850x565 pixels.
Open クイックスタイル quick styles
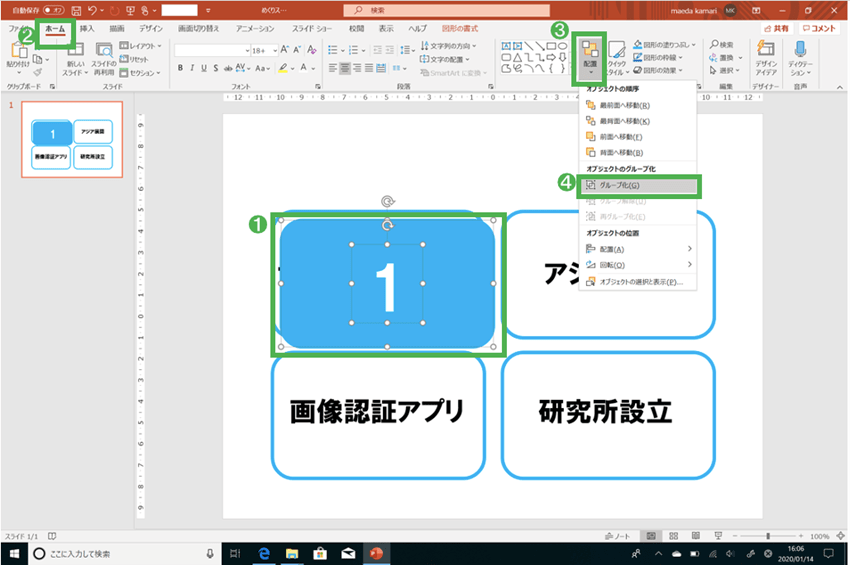(x=617, y=58)
